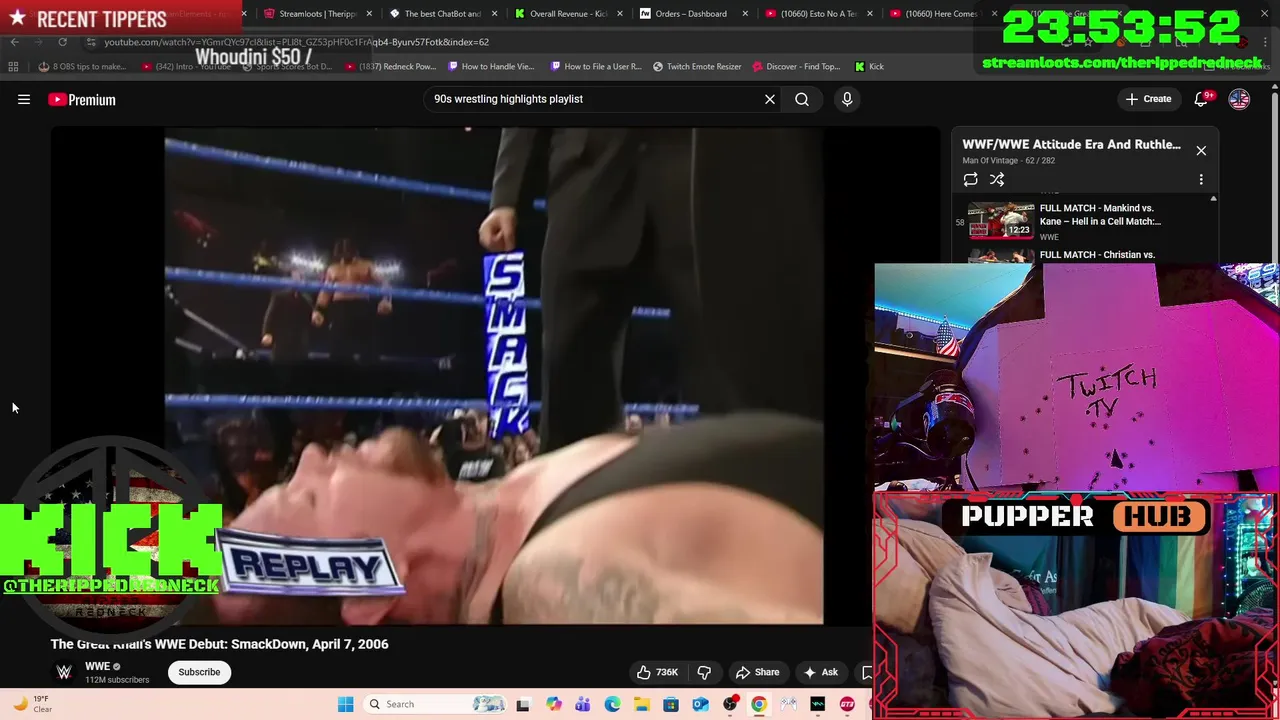The image size is (1280, 720).
Task: Click the Create button
Action: point(1148,99)
